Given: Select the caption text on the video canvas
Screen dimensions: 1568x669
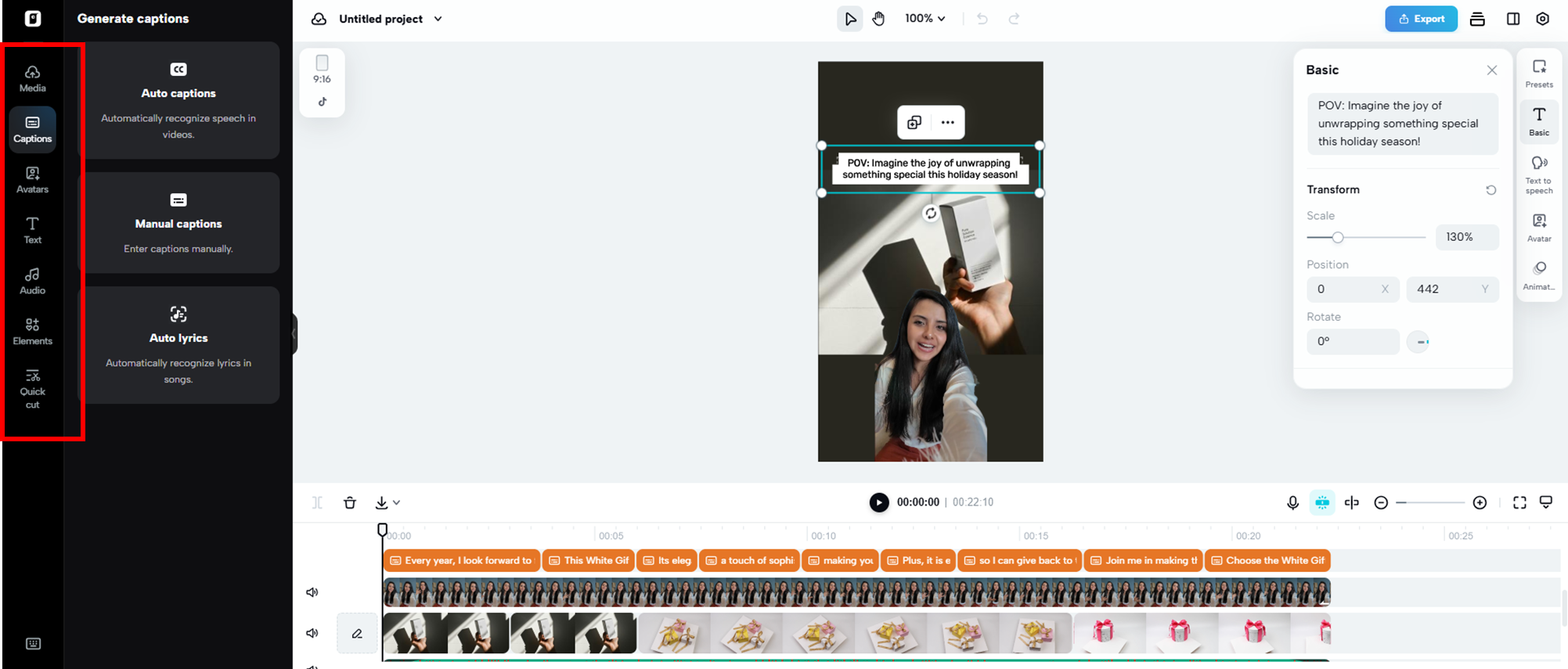Looking at the screenshot, I should click(930, 169).
